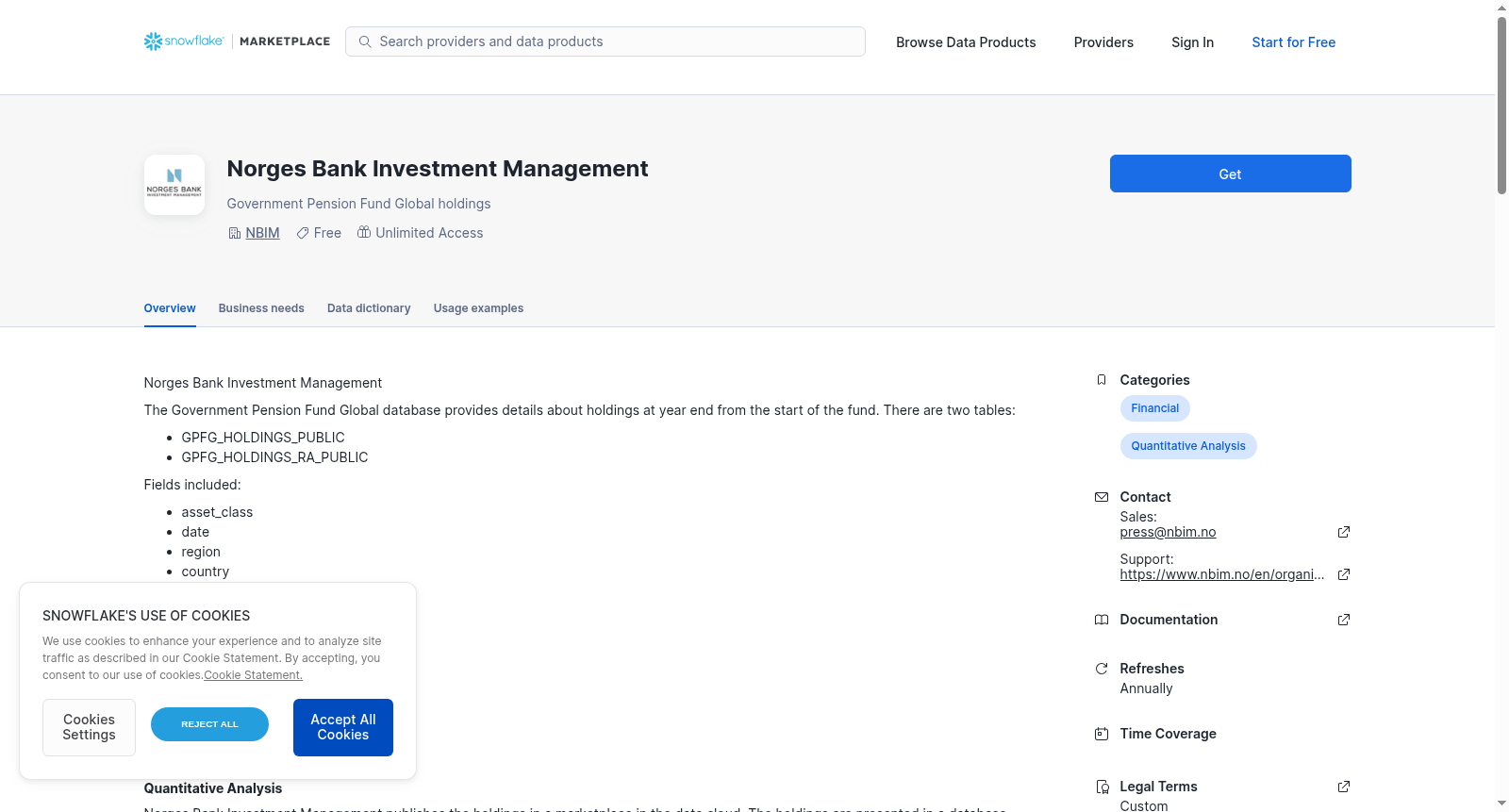This screenshot has width=1509, height=812.
Task: Open Cookies Settings
Action: 89,727
